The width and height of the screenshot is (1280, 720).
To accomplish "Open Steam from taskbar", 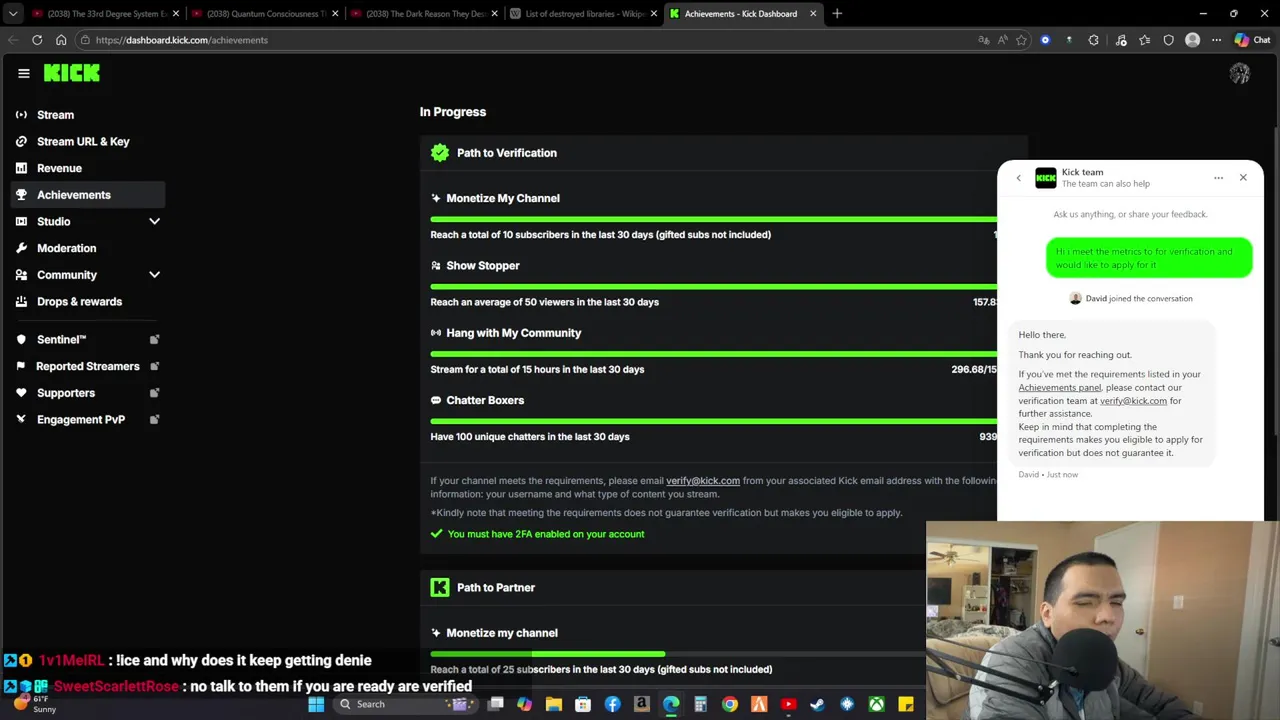I will pos(818,704).
